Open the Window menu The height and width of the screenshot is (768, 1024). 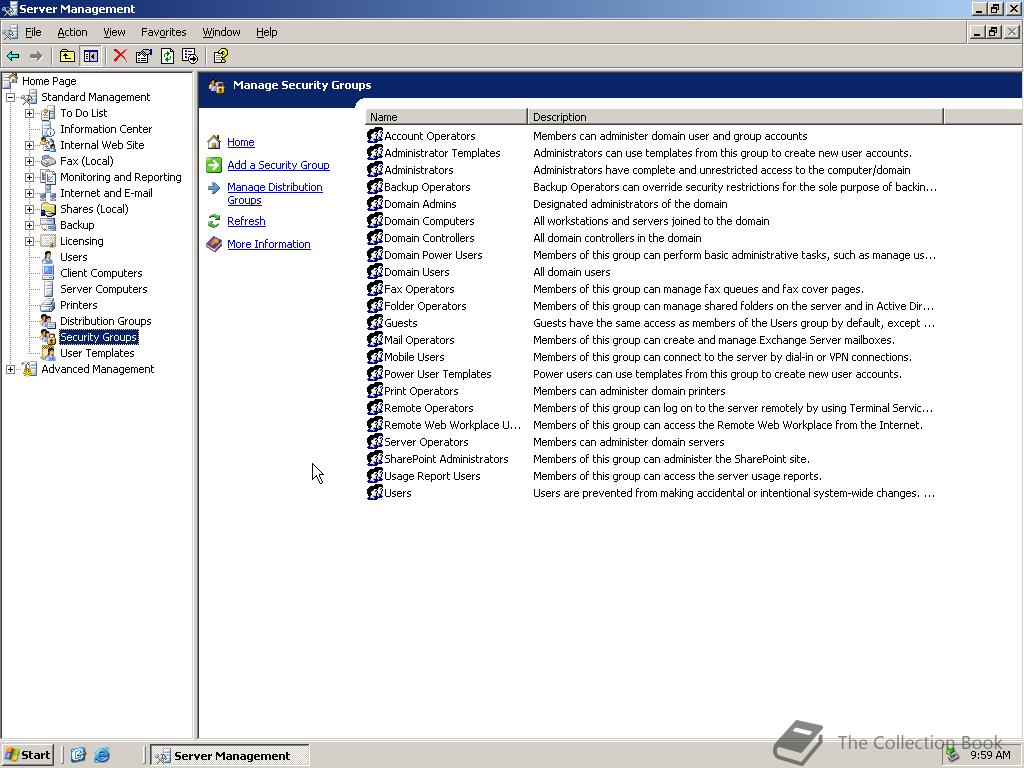[221, 32]
